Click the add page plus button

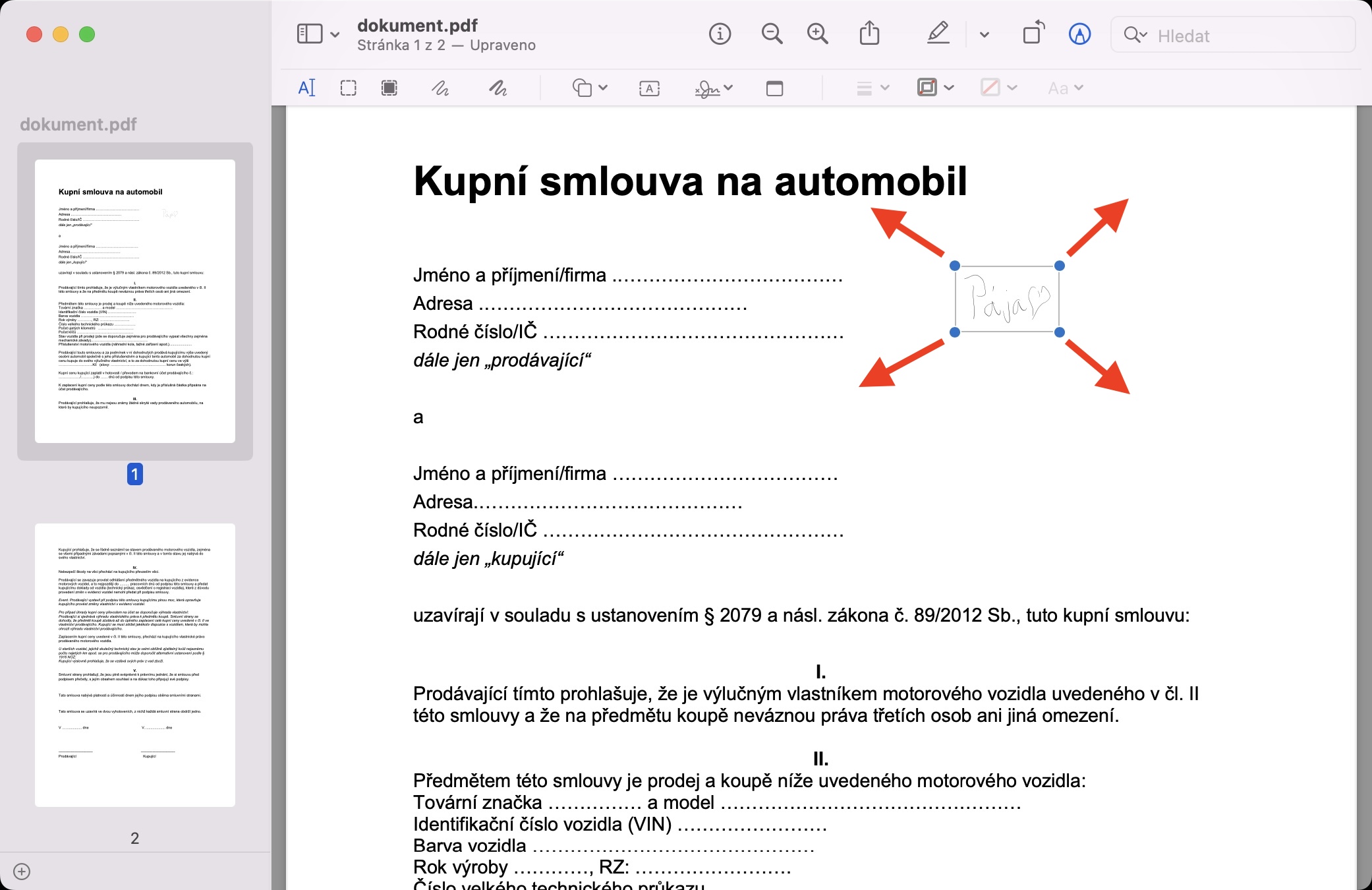tap(22, 872)
